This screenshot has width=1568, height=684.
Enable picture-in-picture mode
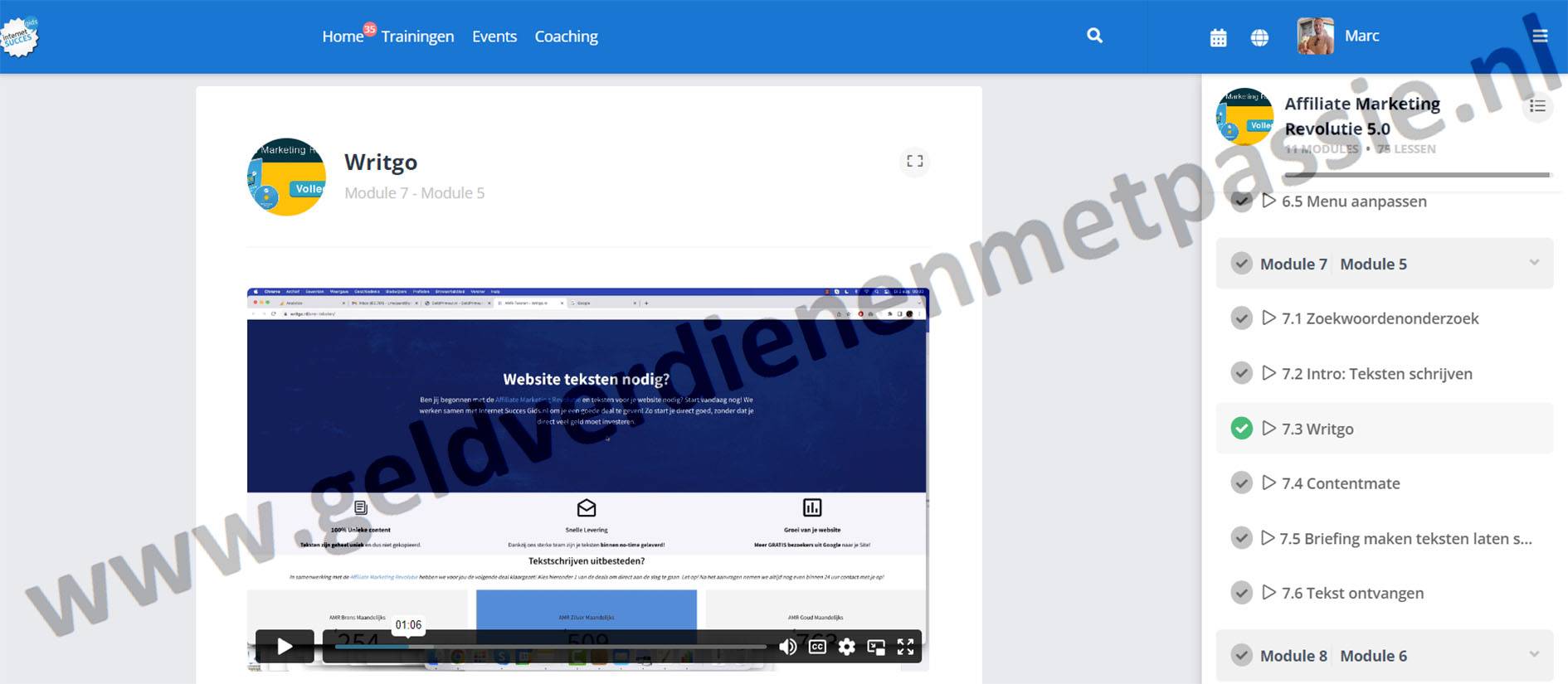876,647
